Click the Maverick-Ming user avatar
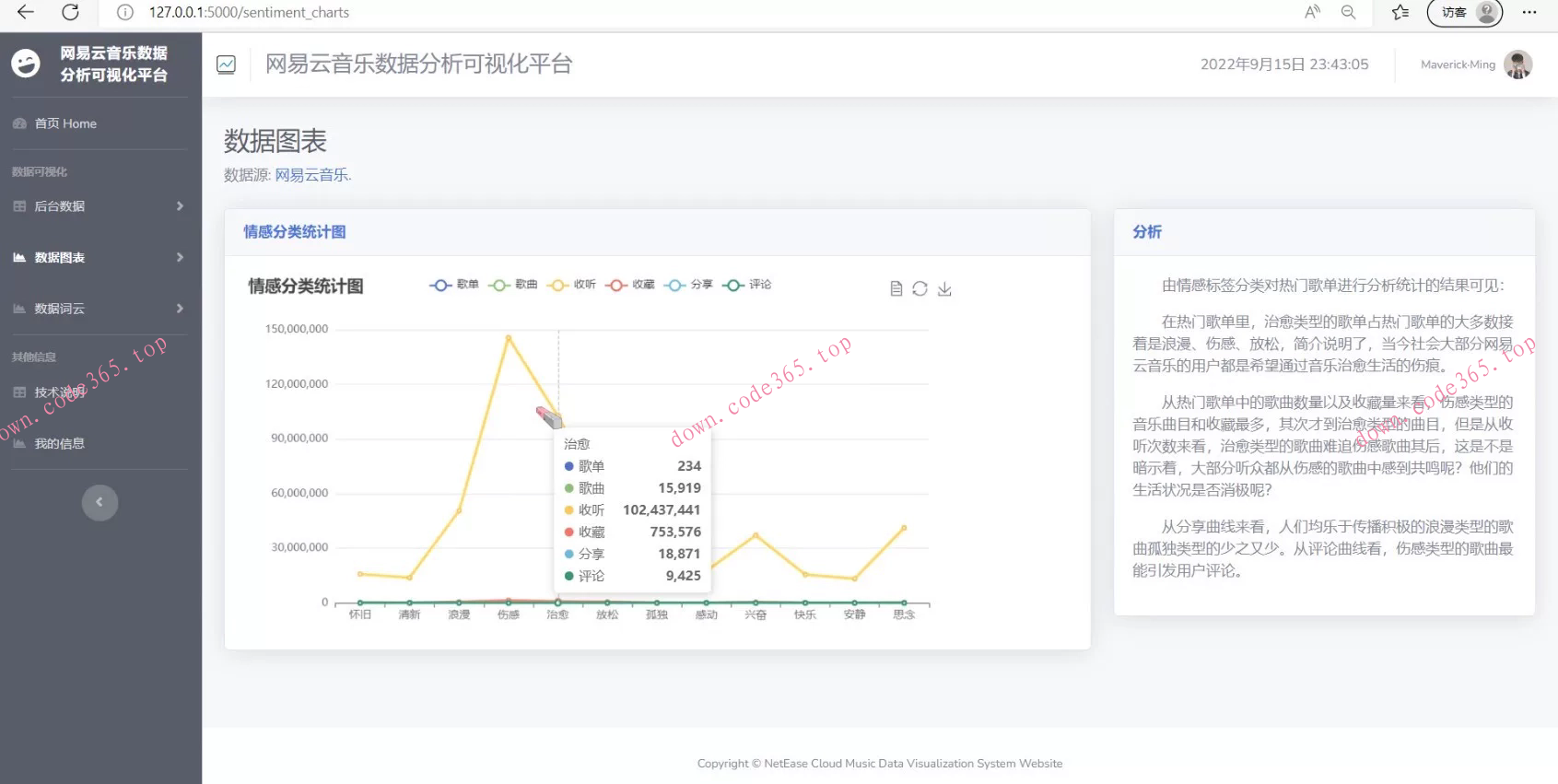The width and height of the screenshot is (1558, 784). pyautogui.click(x=1517, y=64)
